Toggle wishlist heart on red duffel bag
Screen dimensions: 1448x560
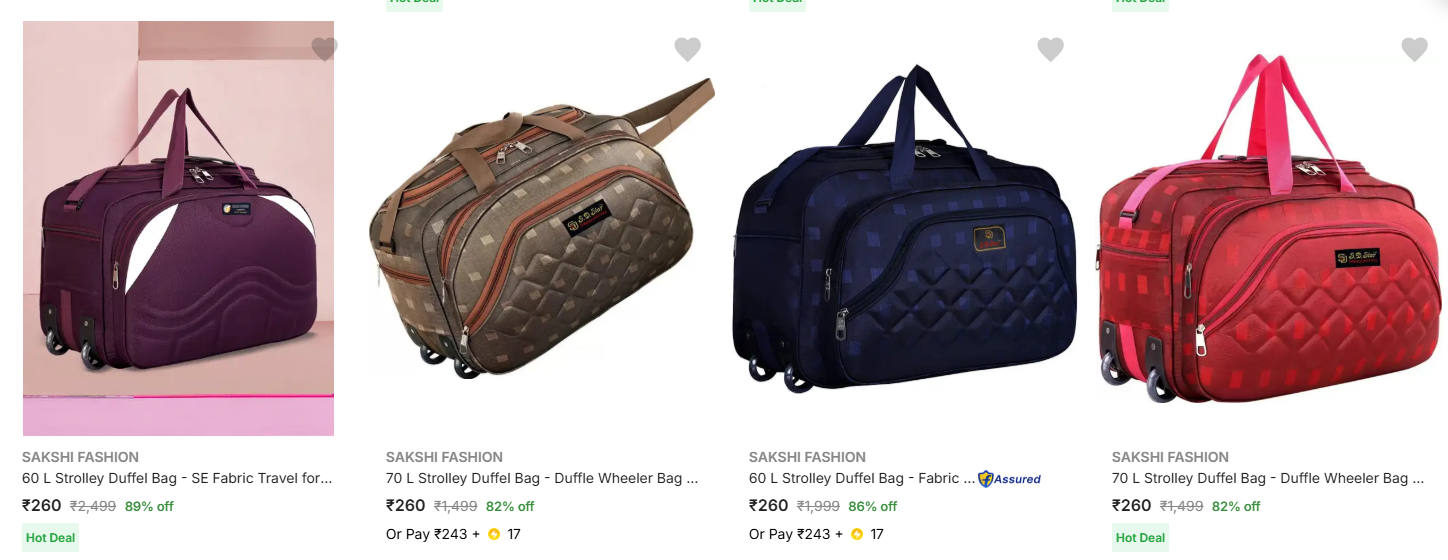point(1414,48)
